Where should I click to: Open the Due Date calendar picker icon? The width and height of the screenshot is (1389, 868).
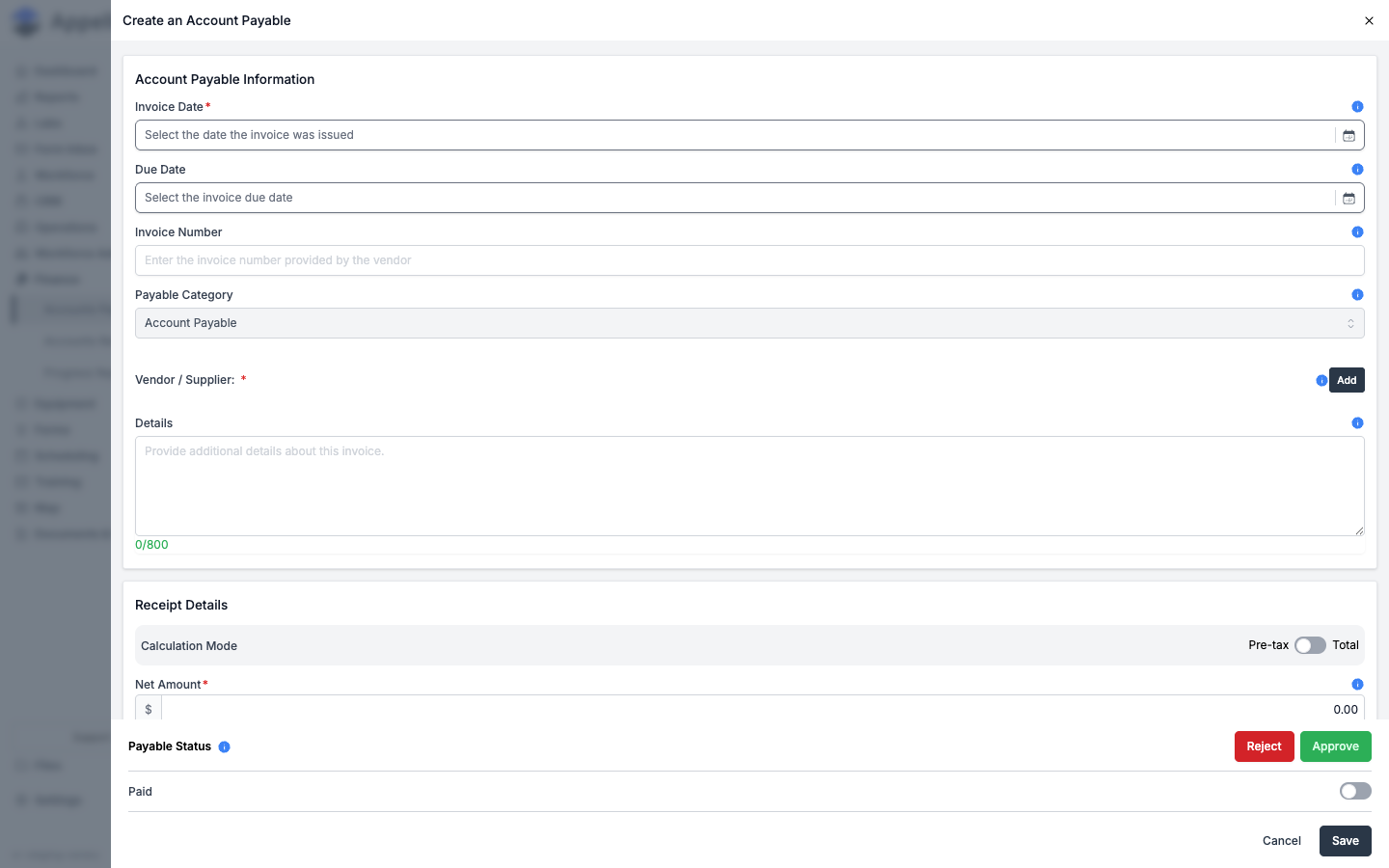(x=1348, y=199)
